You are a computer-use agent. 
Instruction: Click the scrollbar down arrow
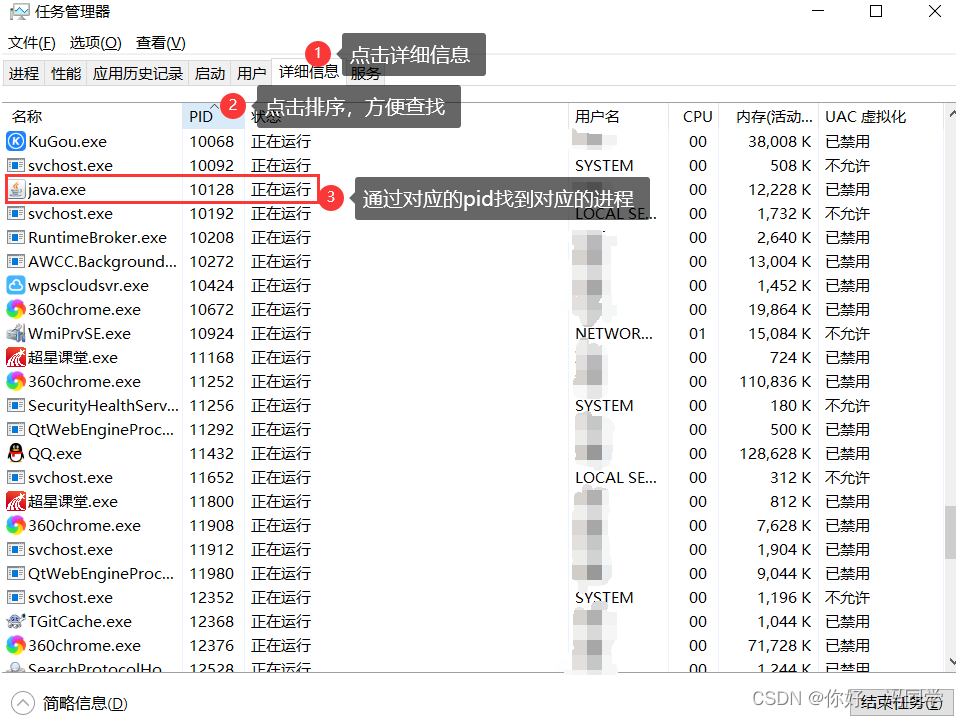[951, 661]
